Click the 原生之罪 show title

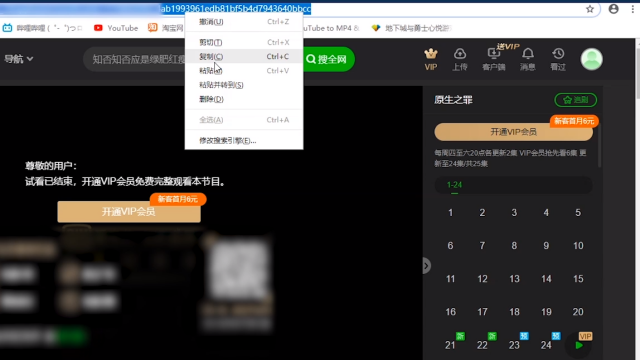(x=453, y=100)
